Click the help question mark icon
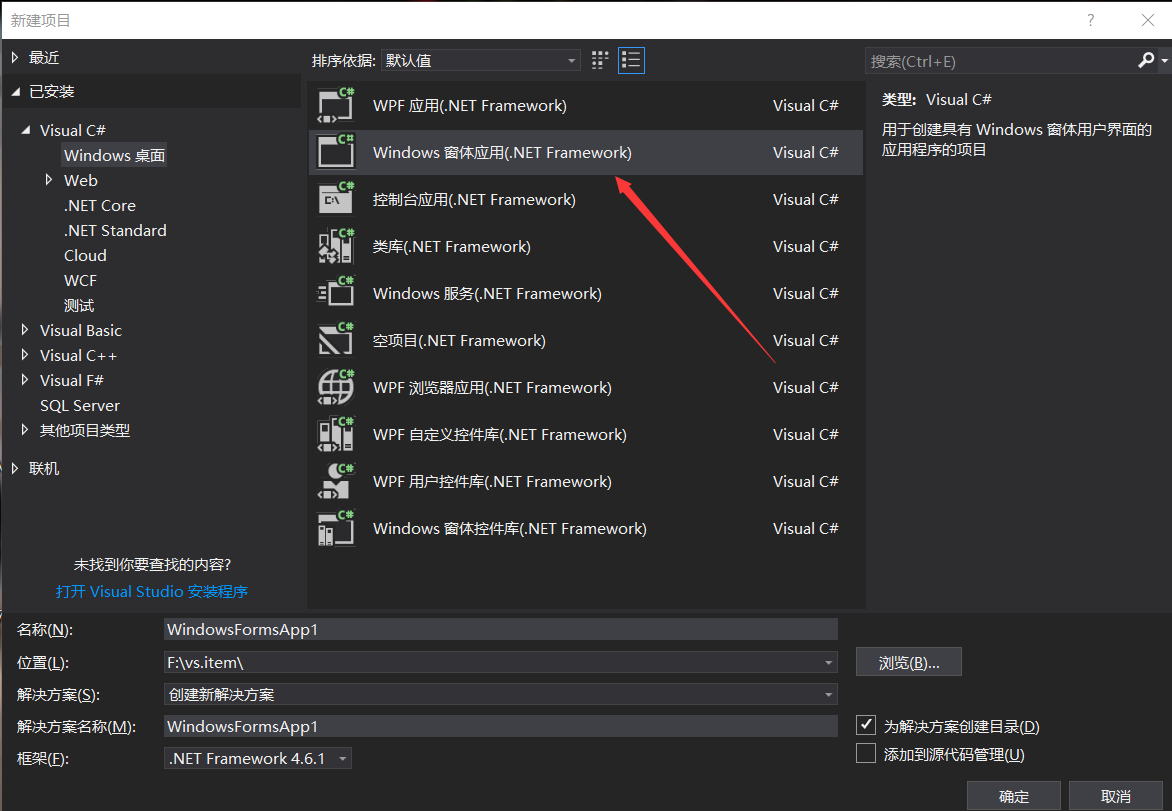1172x811 pixels. click(1091, 20)
